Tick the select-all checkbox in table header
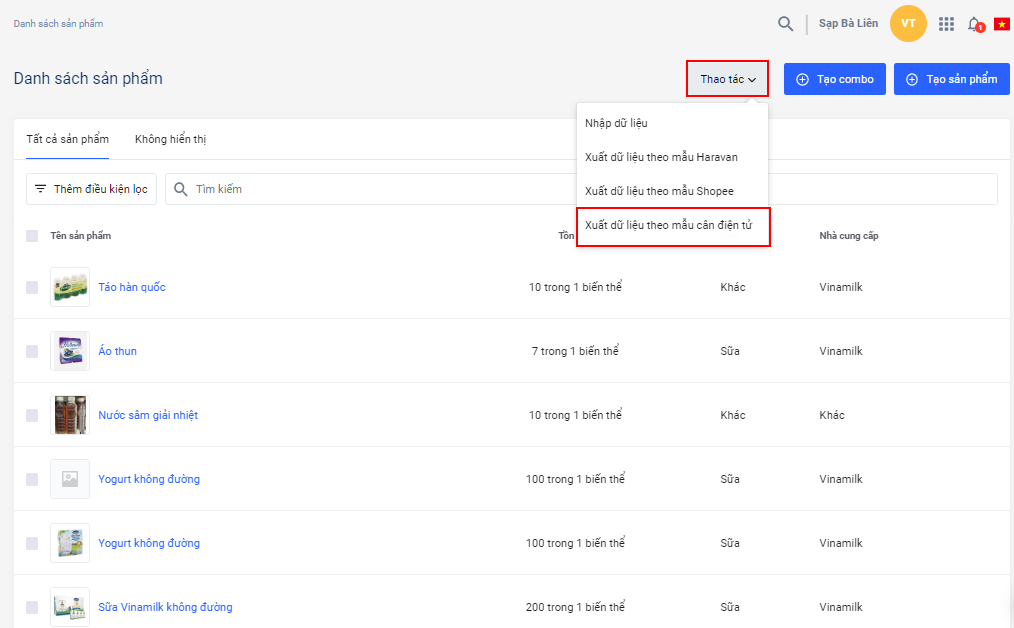The image size is (1014, 628). pyautogui.click(x=32, y=236)
